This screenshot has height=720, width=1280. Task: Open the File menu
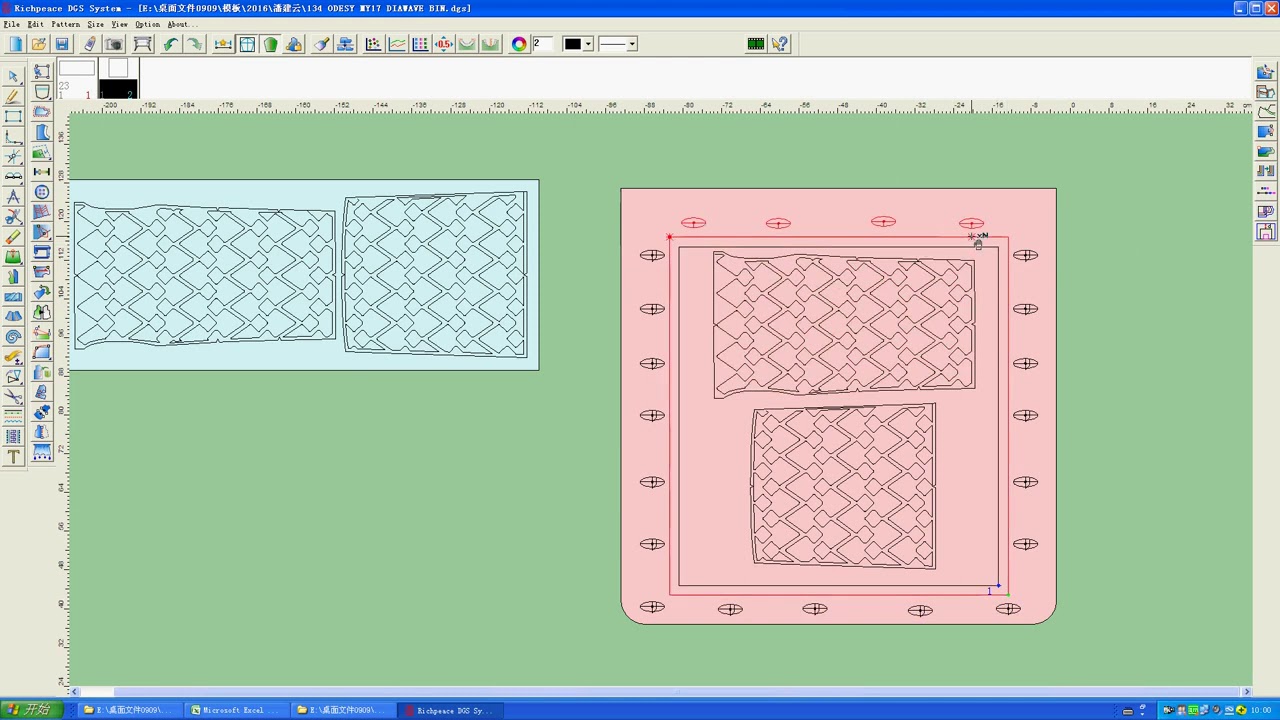(11, 24)
